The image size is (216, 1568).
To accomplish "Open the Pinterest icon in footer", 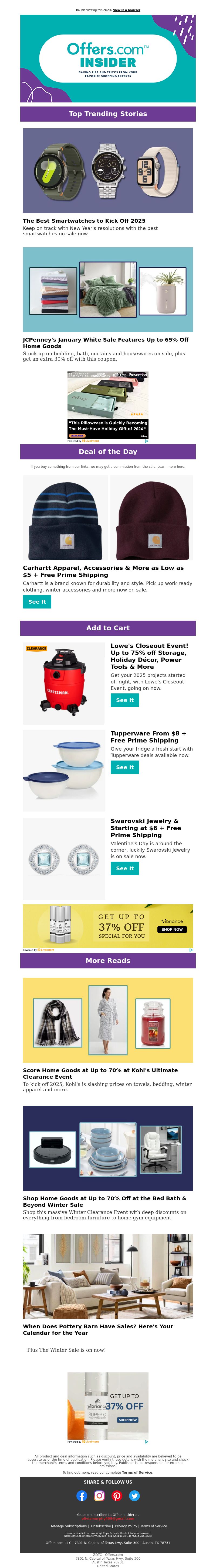I will pyautogui.click(x=117, y=1495).
